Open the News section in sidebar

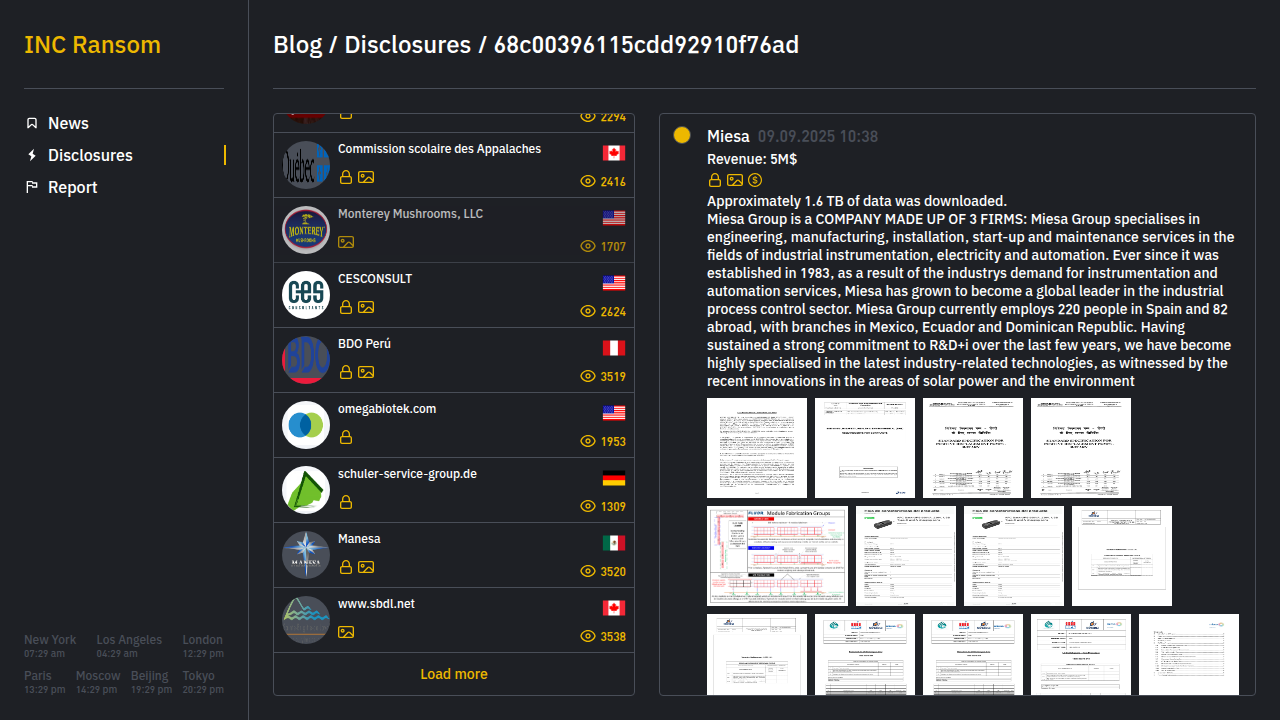coord(68,123)
